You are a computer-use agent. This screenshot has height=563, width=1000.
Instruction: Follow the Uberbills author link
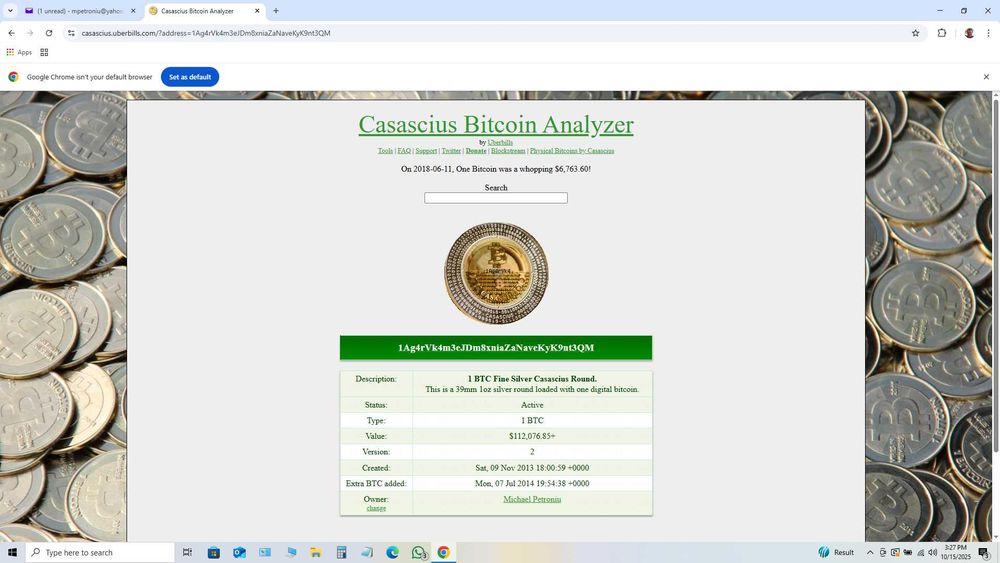tap(500, 142)
